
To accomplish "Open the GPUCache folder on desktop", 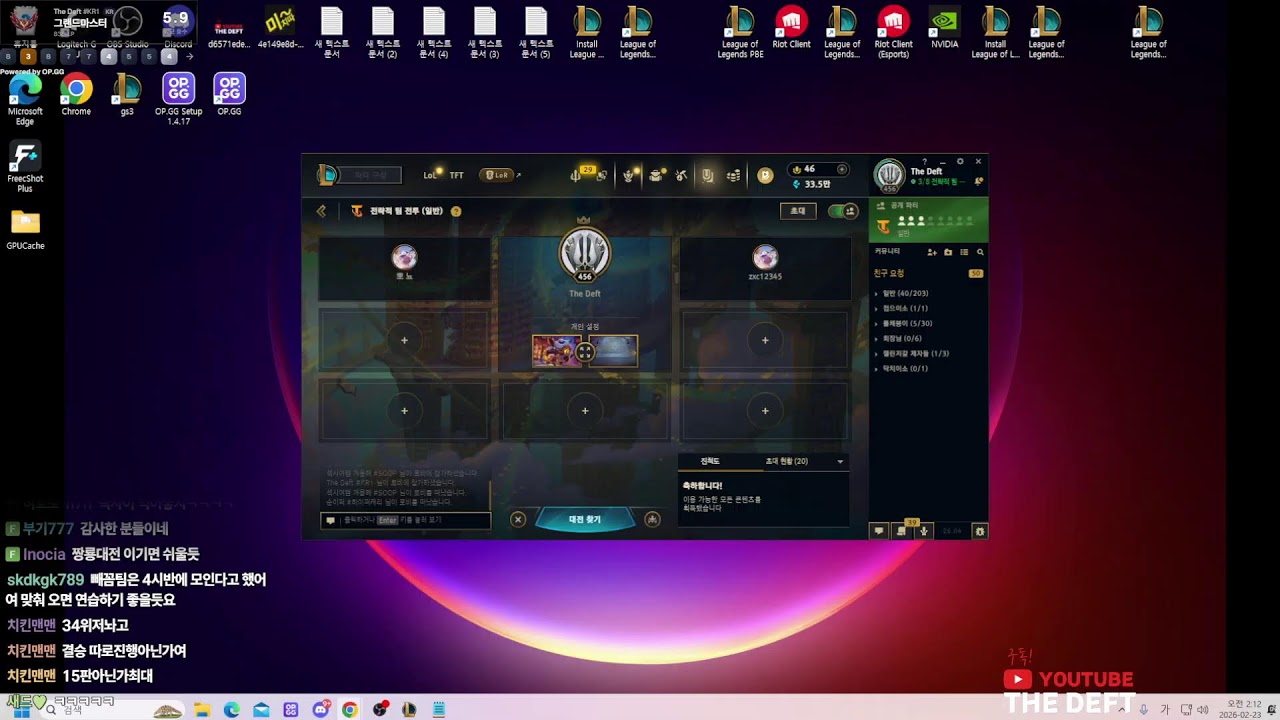I will click(x=25, y=229).
